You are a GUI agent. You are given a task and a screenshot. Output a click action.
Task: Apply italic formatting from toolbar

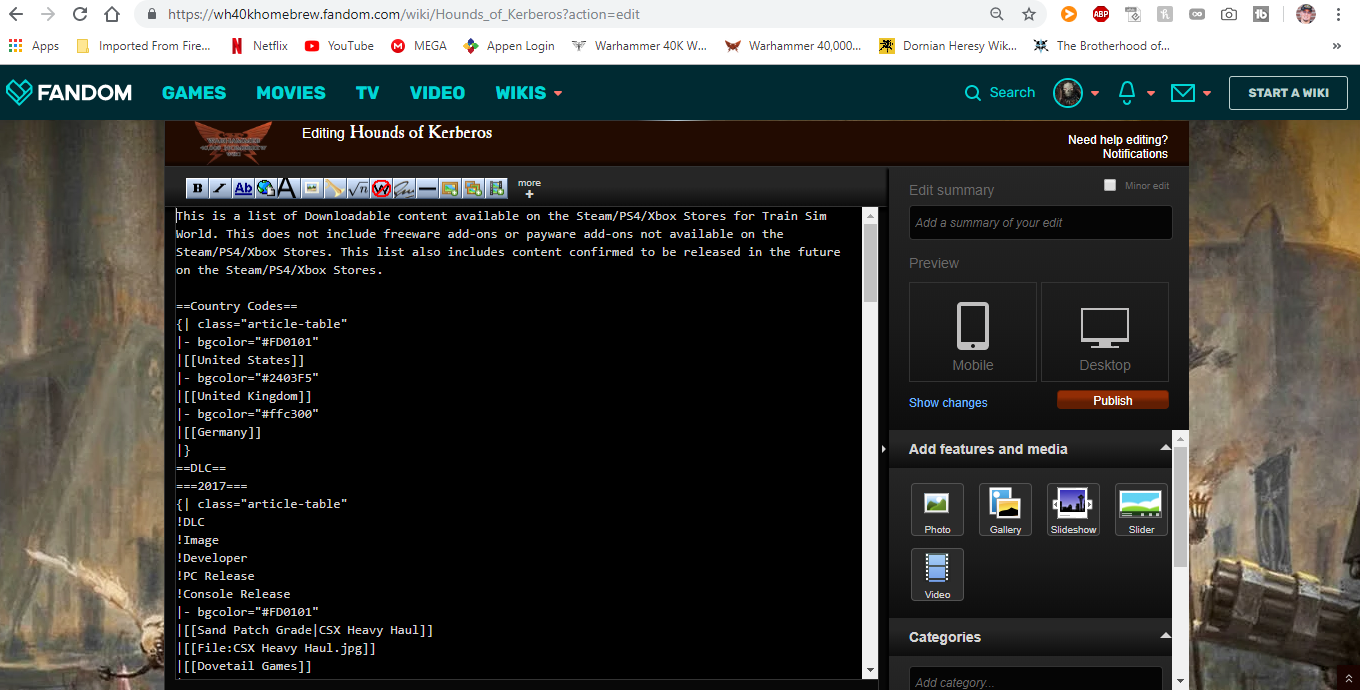point(219,188)
